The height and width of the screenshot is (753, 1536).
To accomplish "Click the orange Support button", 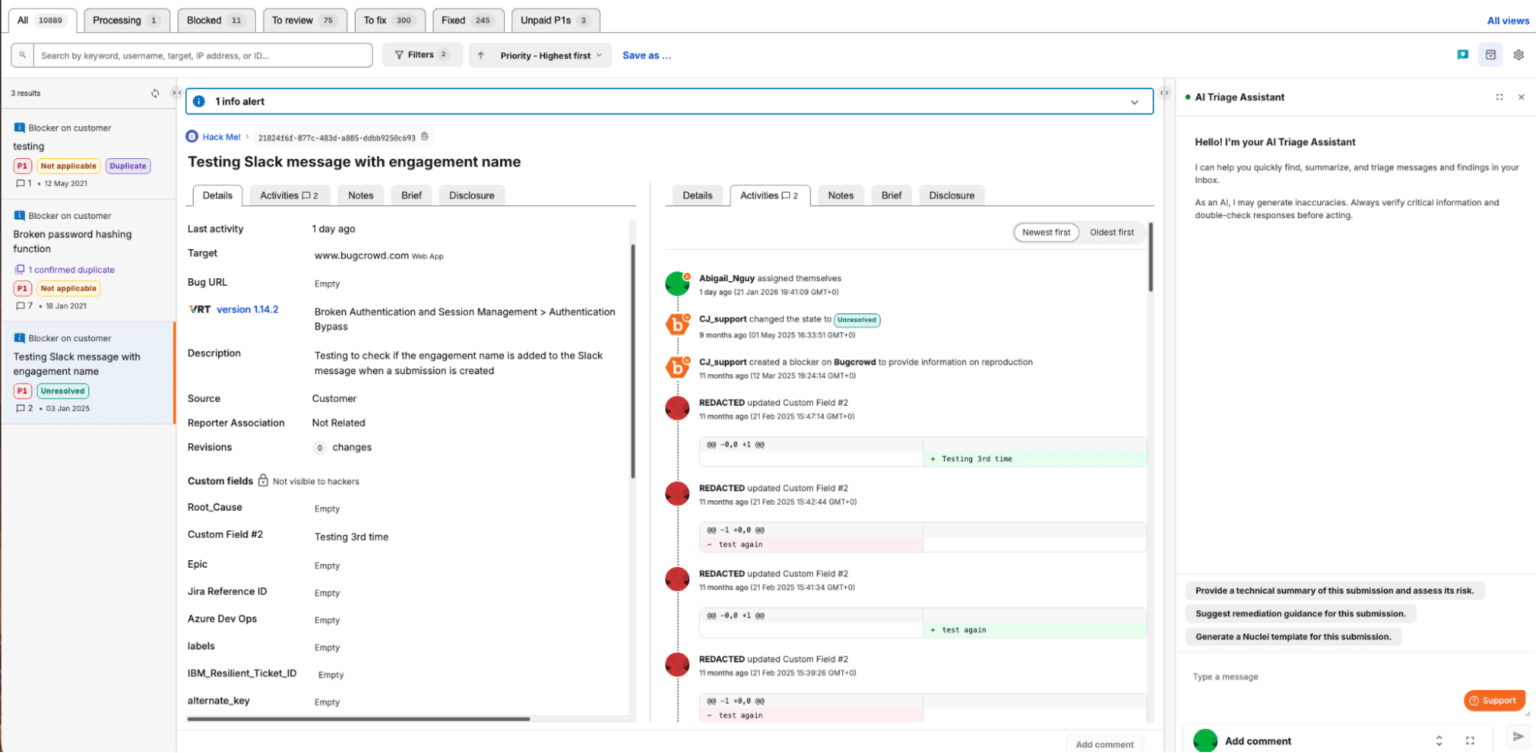I will pos(1495,701).
